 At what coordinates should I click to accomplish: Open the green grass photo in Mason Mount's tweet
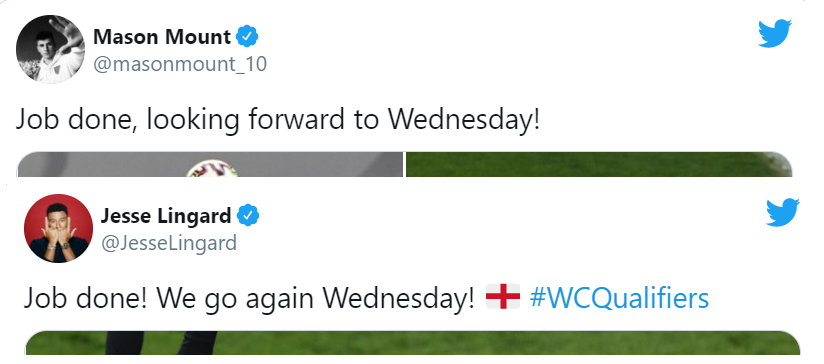[599, 164]
